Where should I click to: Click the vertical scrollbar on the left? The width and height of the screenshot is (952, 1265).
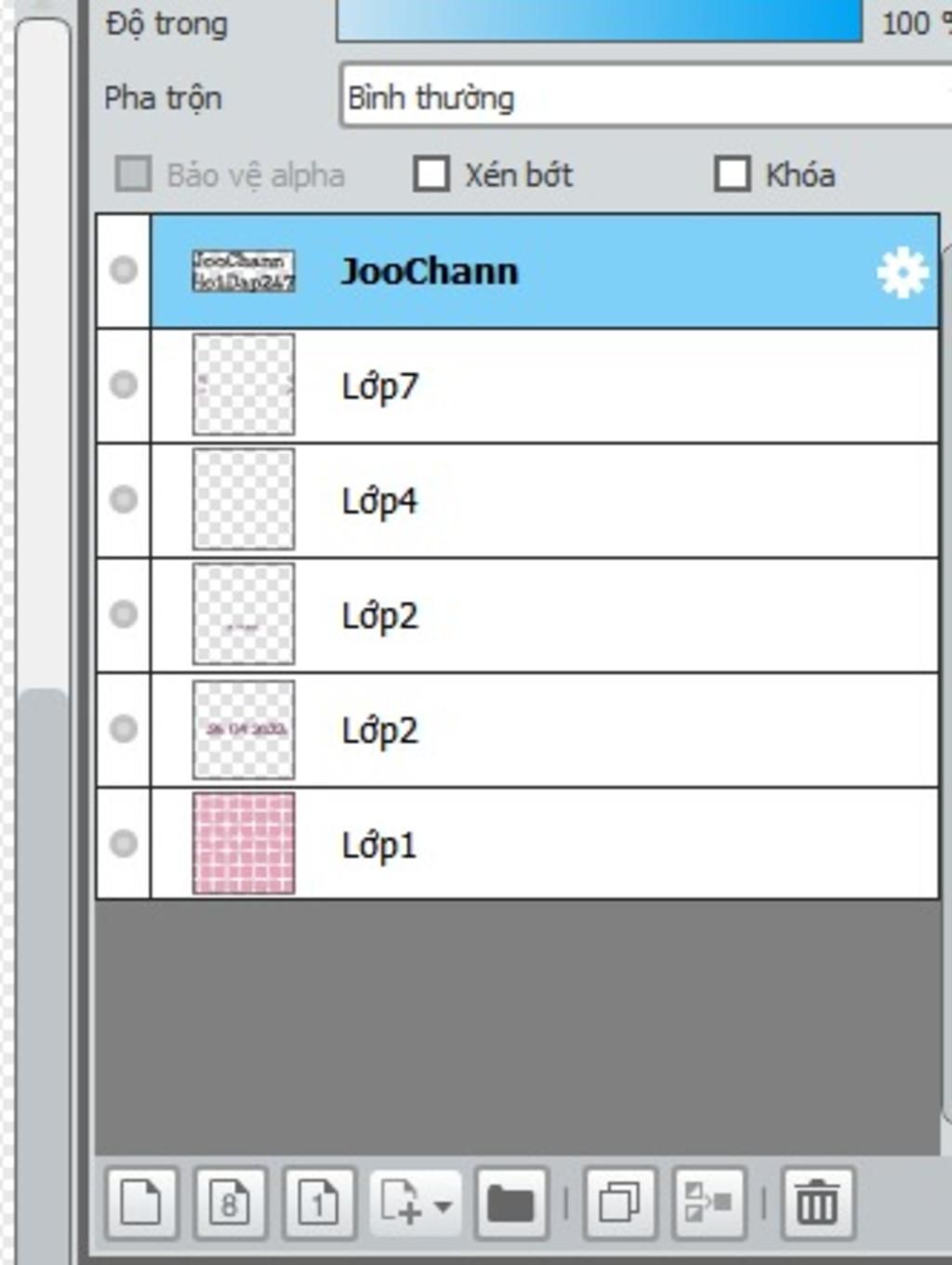point(43,632)
